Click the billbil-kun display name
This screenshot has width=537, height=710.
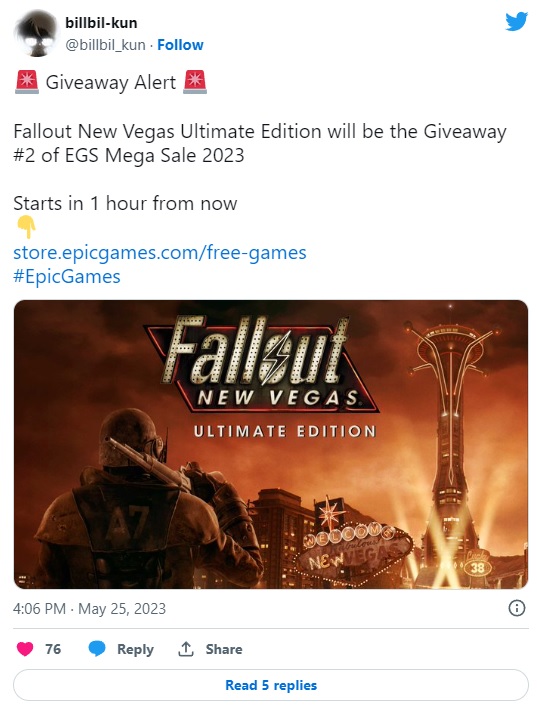[x=101, y=23]
